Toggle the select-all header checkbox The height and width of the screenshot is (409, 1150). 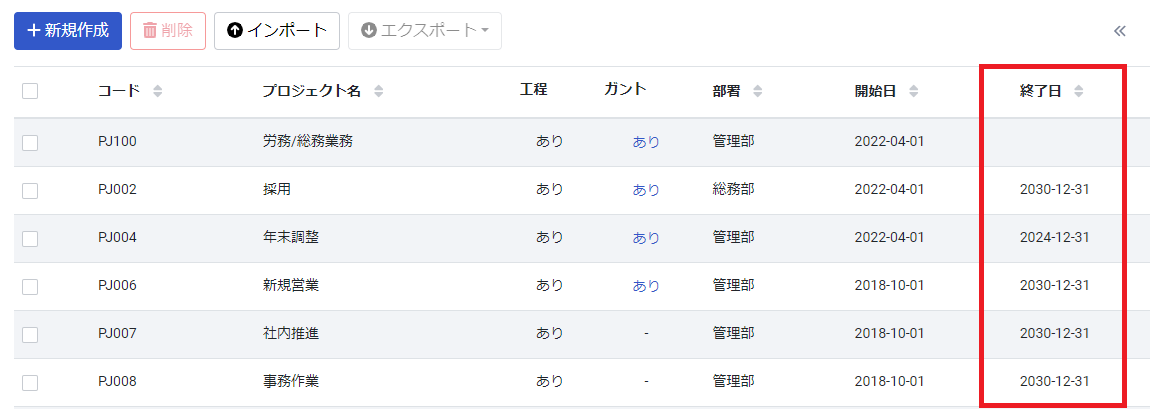click(x=30, y=92)
